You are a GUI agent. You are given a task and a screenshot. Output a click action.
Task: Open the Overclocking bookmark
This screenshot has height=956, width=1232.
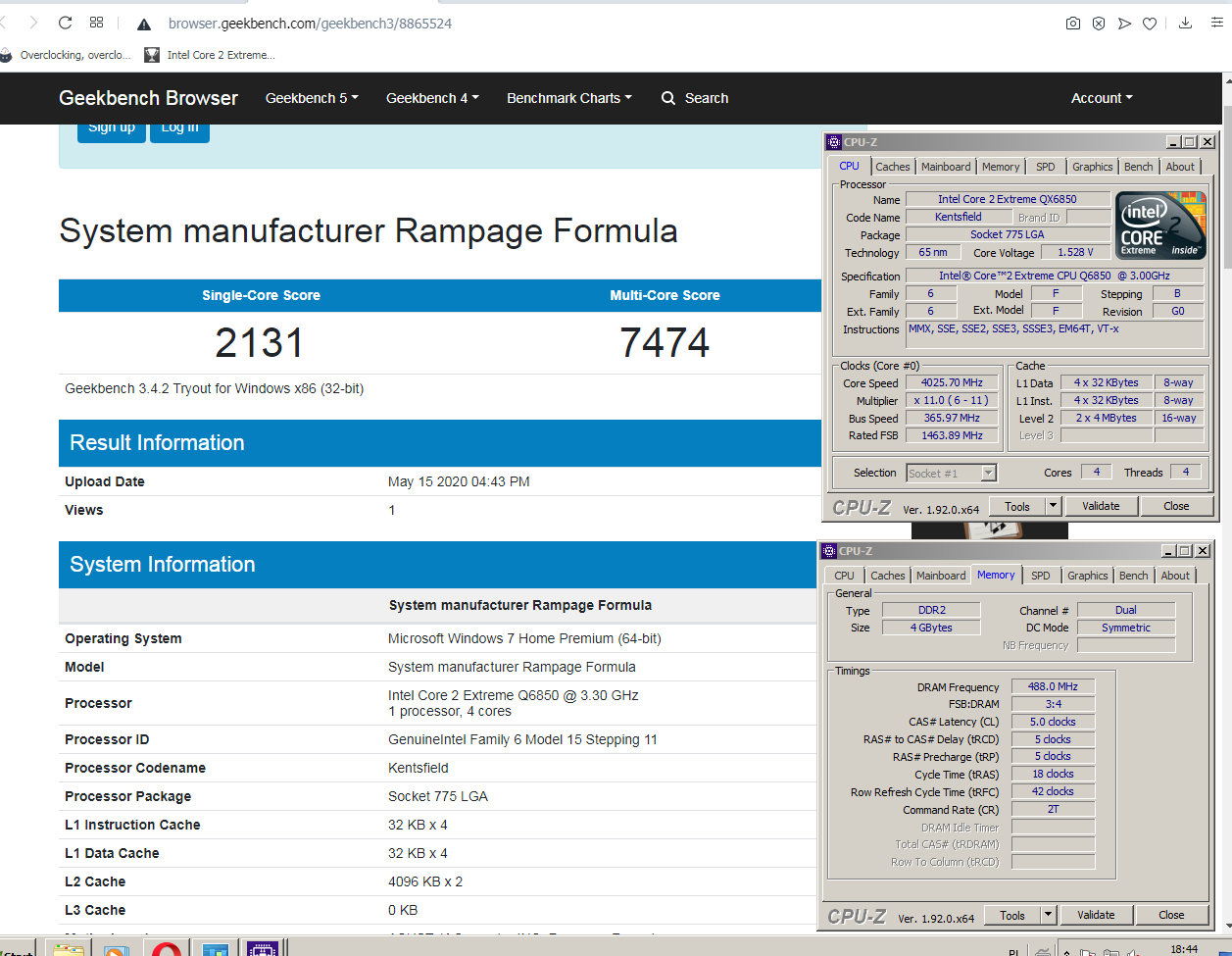click(66, 55)
